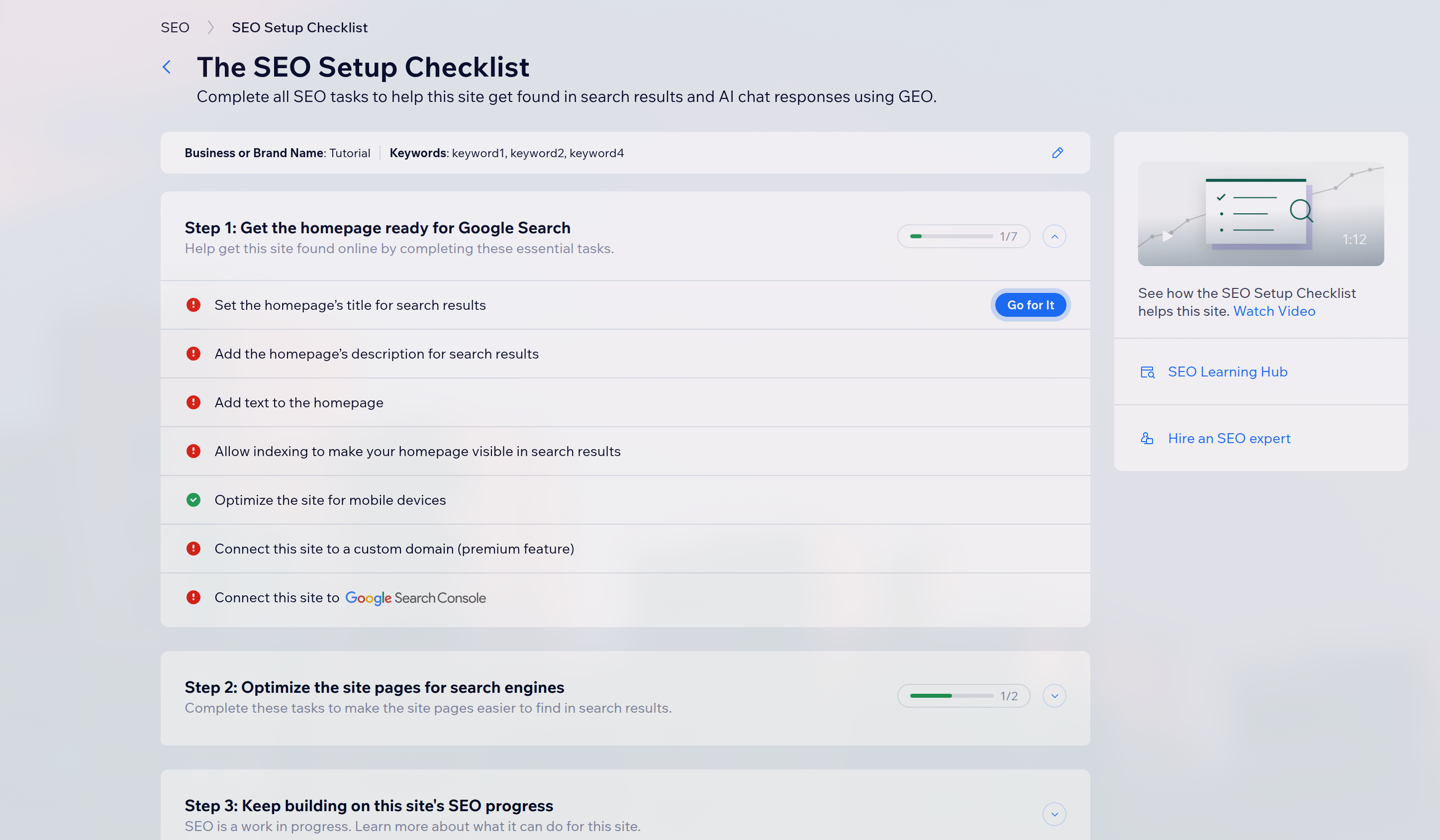Click the Google Search Console logo
Image resolution: width=1440 pixels, height=840 pixels.
pyautogui.click(x=415, y=598)
